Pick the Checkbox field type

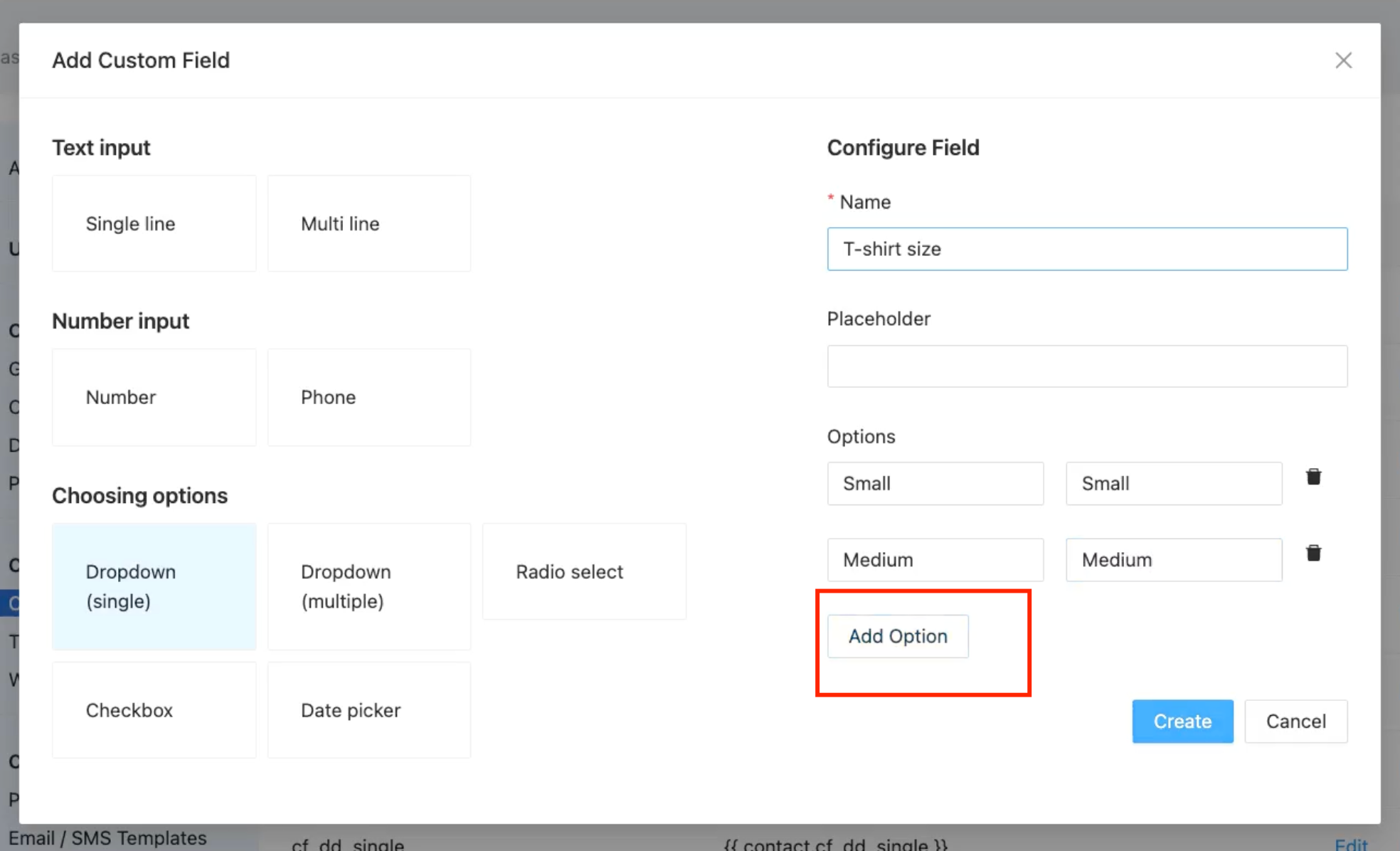coord(154,710)
